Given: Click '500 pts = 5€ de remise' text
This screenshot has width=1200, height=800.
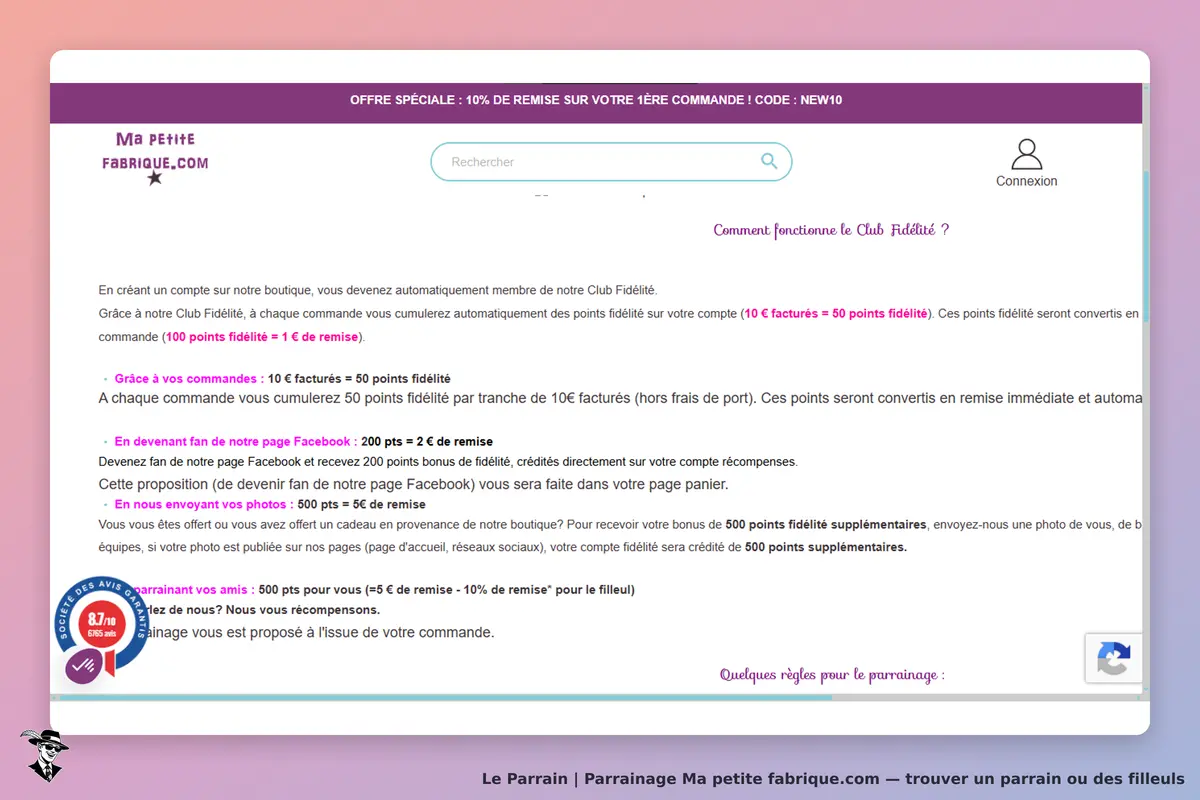Looking at the screenshot, I should click(362, 504).
